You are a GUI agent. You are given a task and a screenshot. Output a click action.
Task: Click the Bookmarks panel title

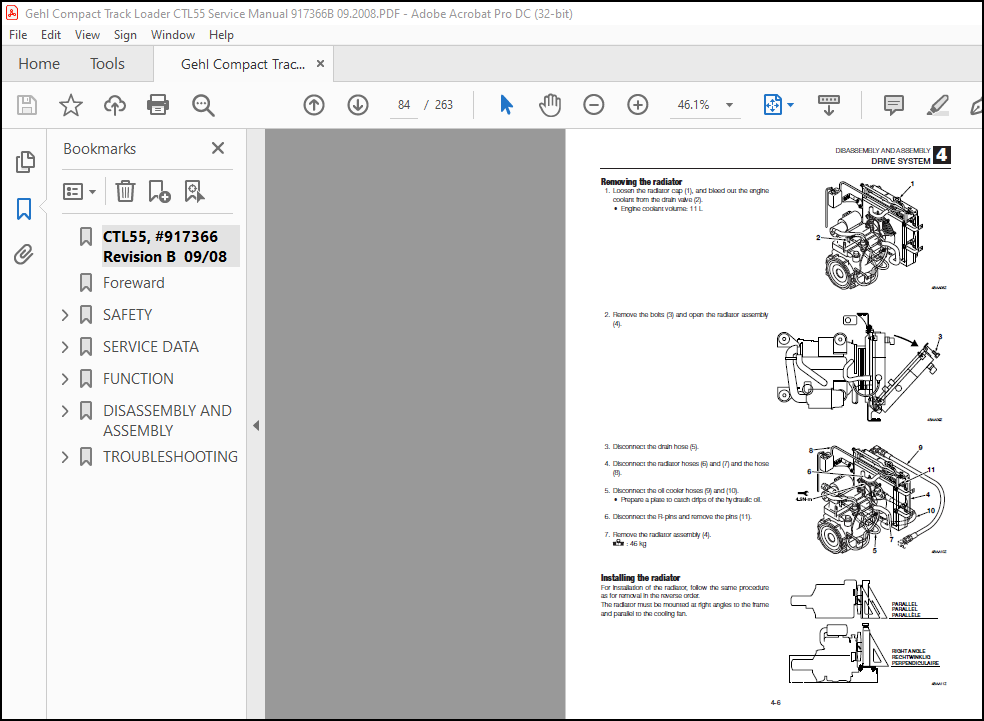100,149
